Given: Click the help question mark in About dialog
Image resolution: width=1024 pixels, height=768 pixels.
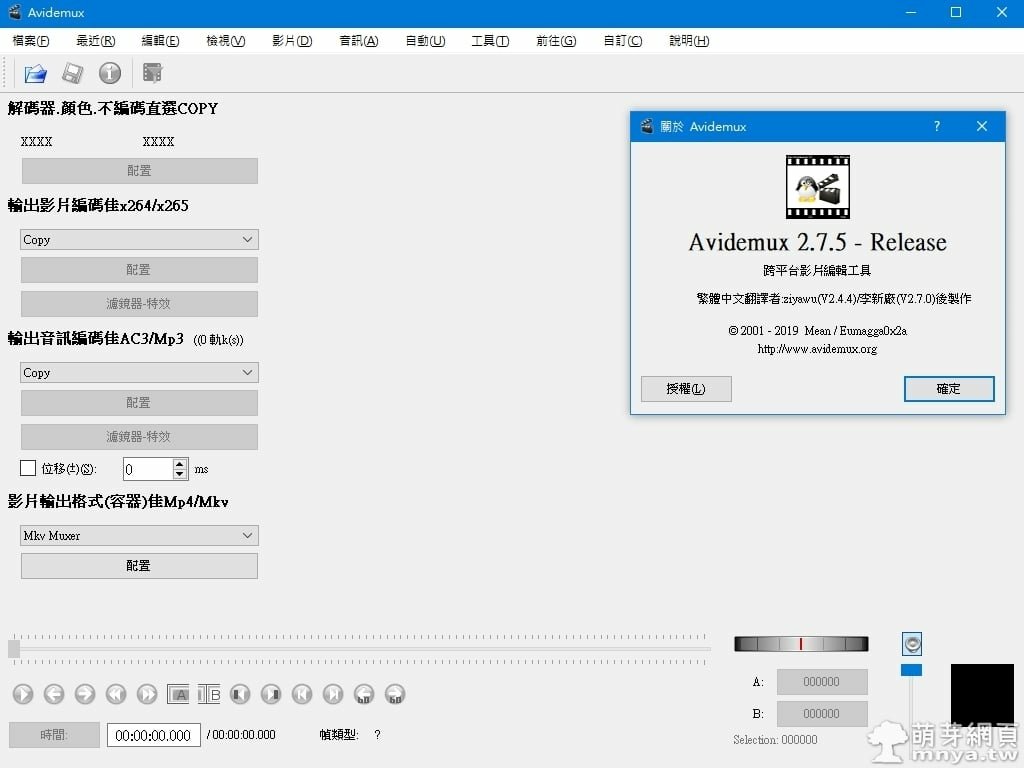Looking at the screenshot, I should click(x=937, y=126).
